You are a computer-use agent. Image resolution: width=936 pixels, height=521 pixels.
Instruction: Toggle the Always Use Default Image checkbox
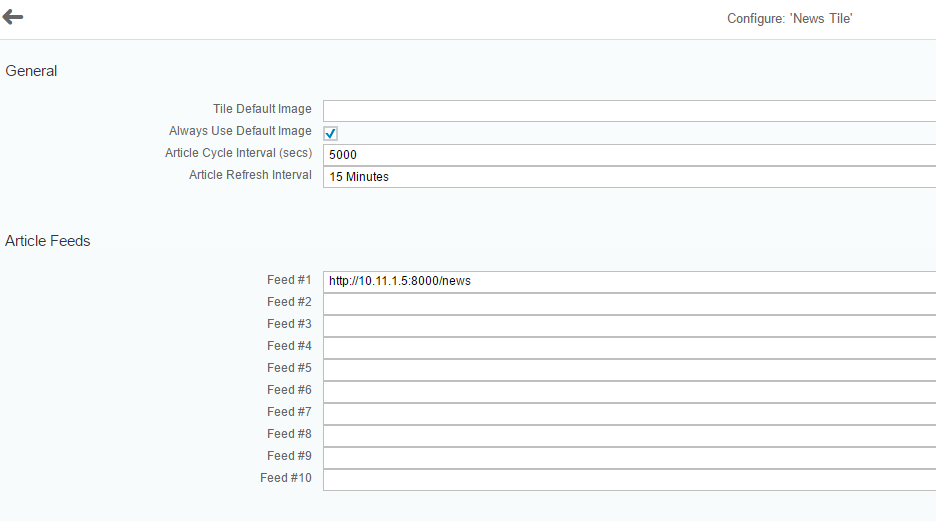pos(331,133)
